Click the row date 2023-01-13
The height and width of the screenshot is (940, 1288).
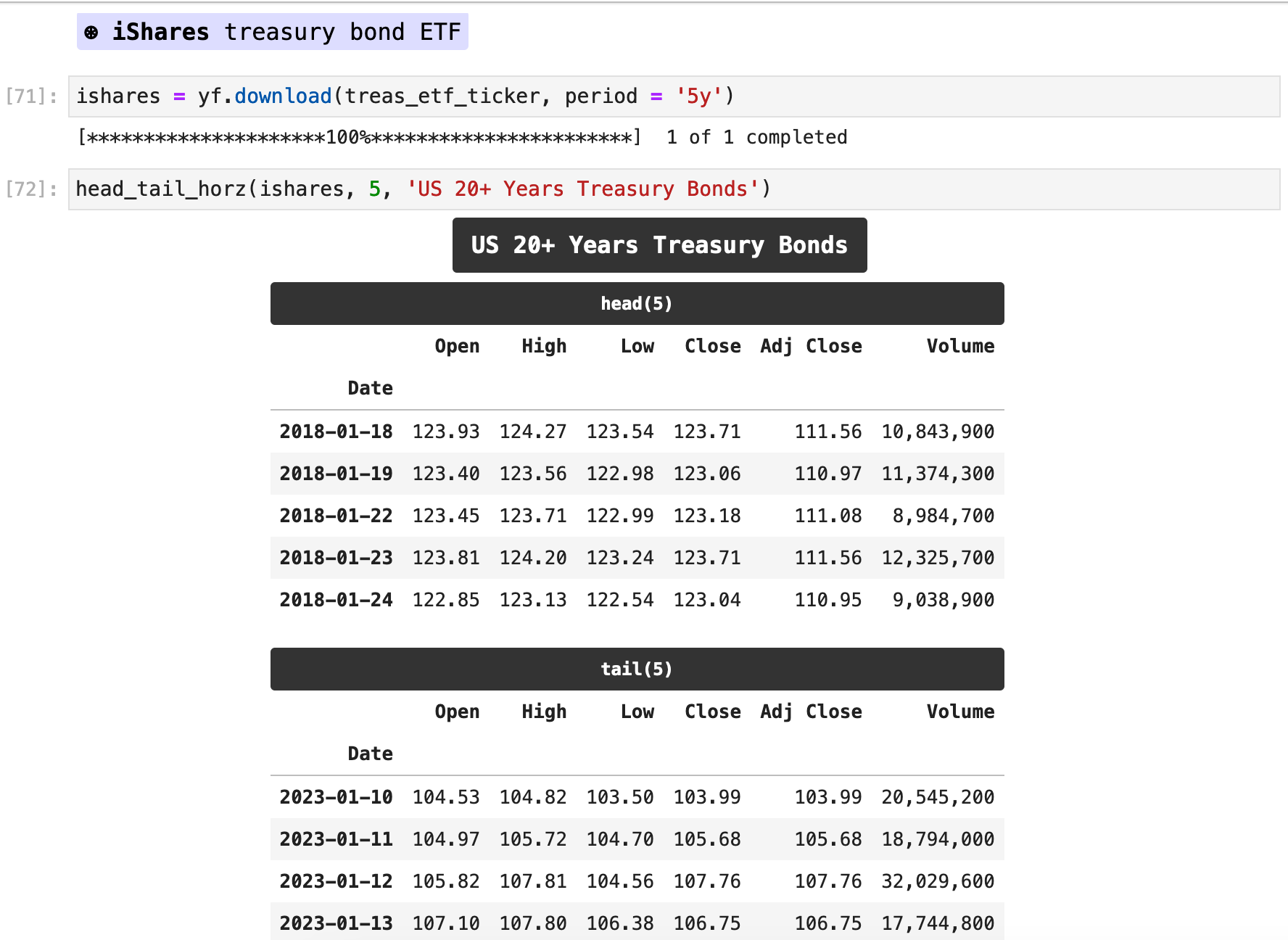(x=336, y=924)
